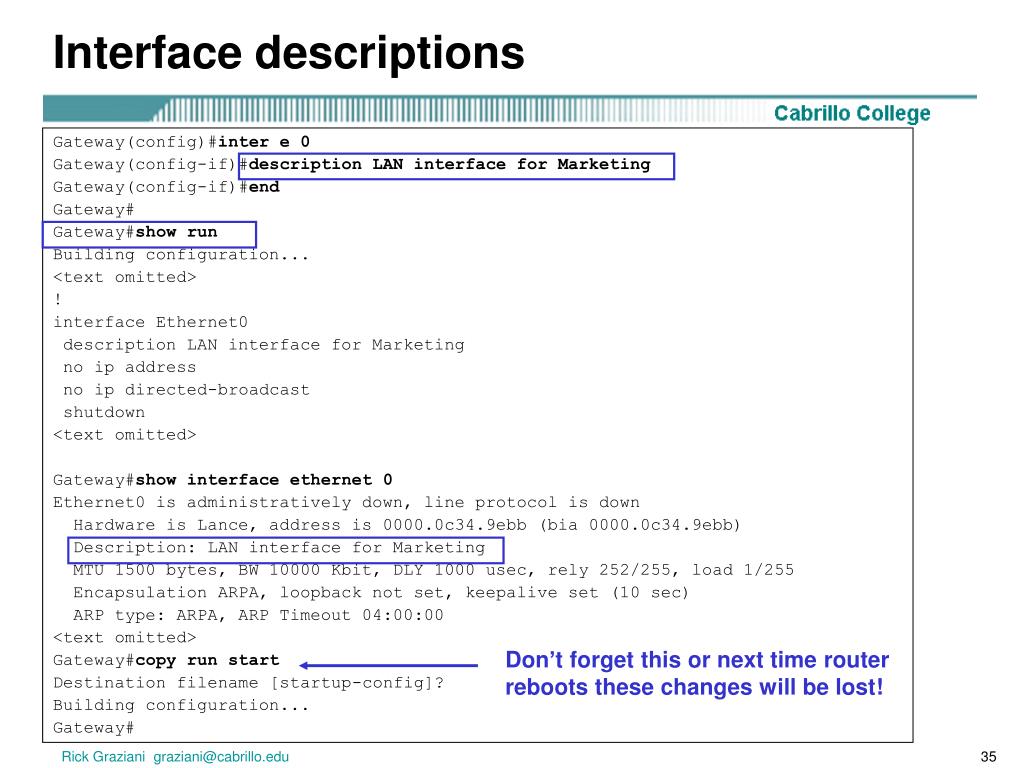
Task: Click the 'Hardware is Lance' address line
Action: (x=406, y=525)
